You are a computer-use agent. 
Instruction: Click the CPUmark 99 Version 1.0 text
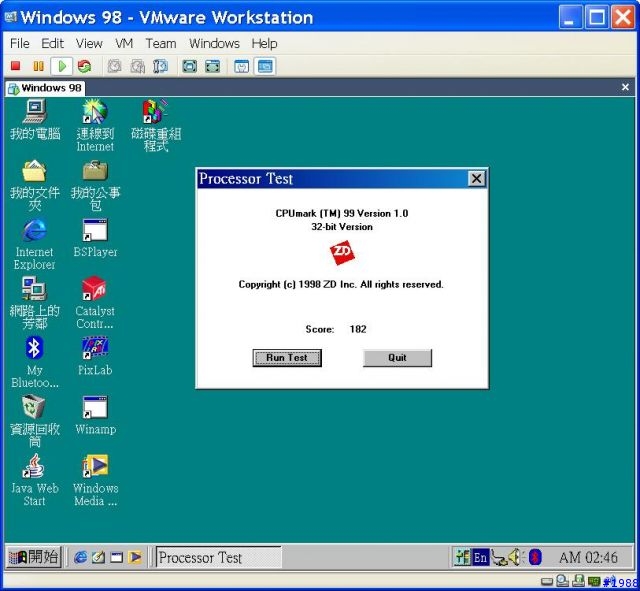(342, 213)
